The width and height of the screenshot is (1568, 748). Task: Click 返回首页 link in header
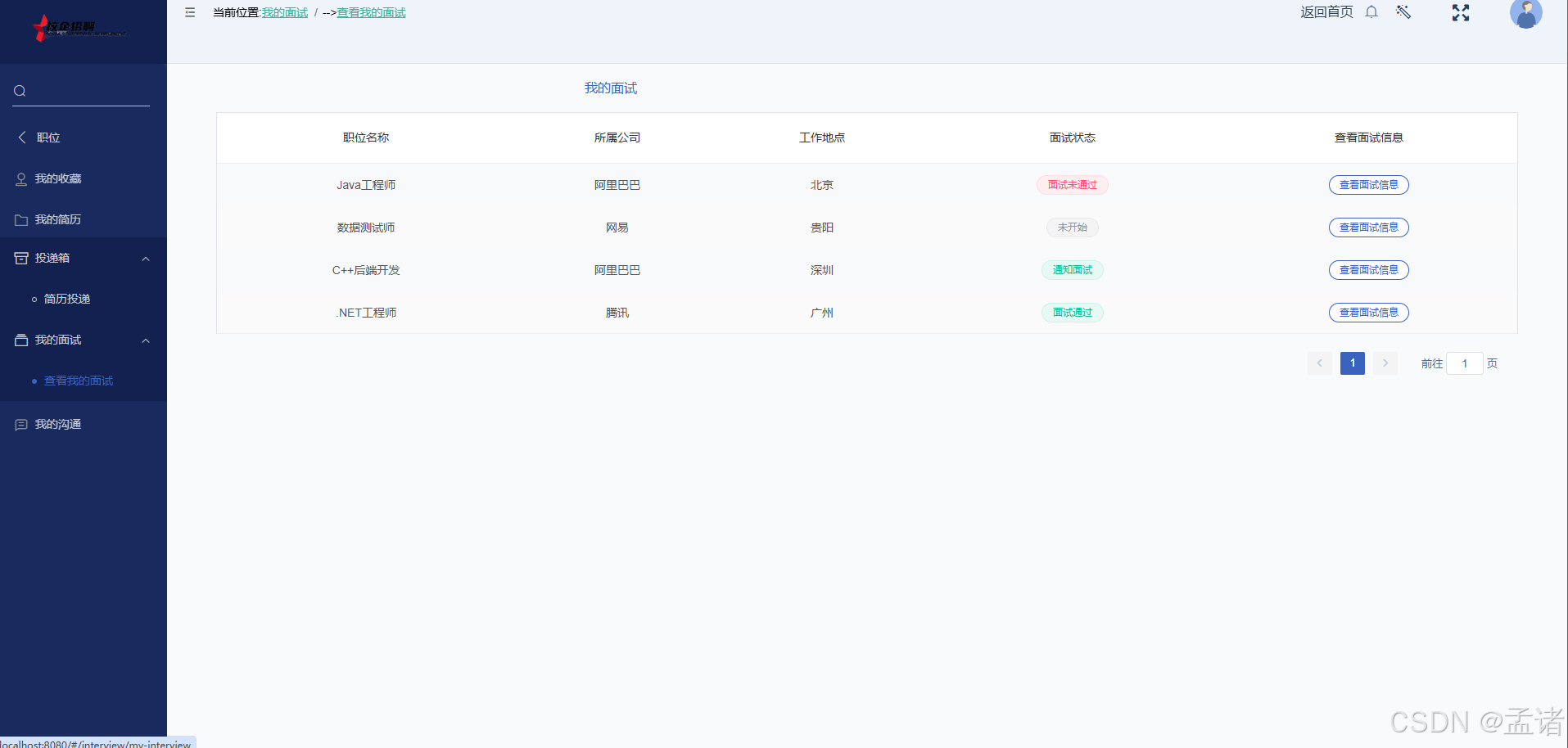tap(1326, 11)
